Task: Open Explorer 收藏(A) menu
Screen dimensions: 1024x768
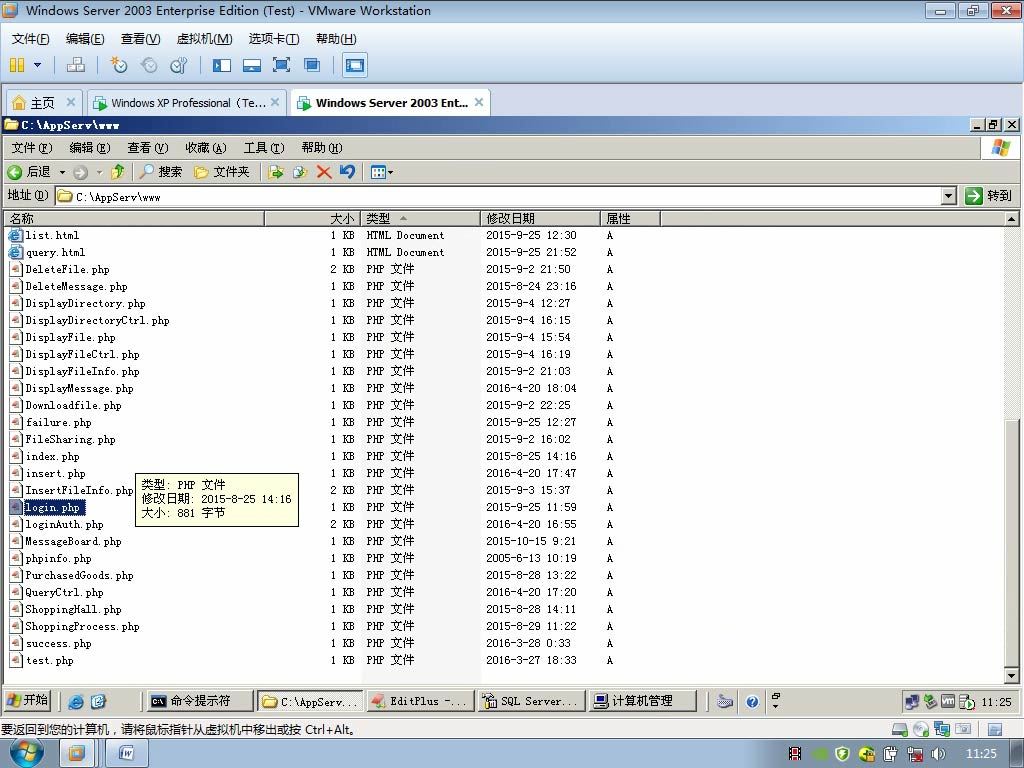Action: coord(205,148)
